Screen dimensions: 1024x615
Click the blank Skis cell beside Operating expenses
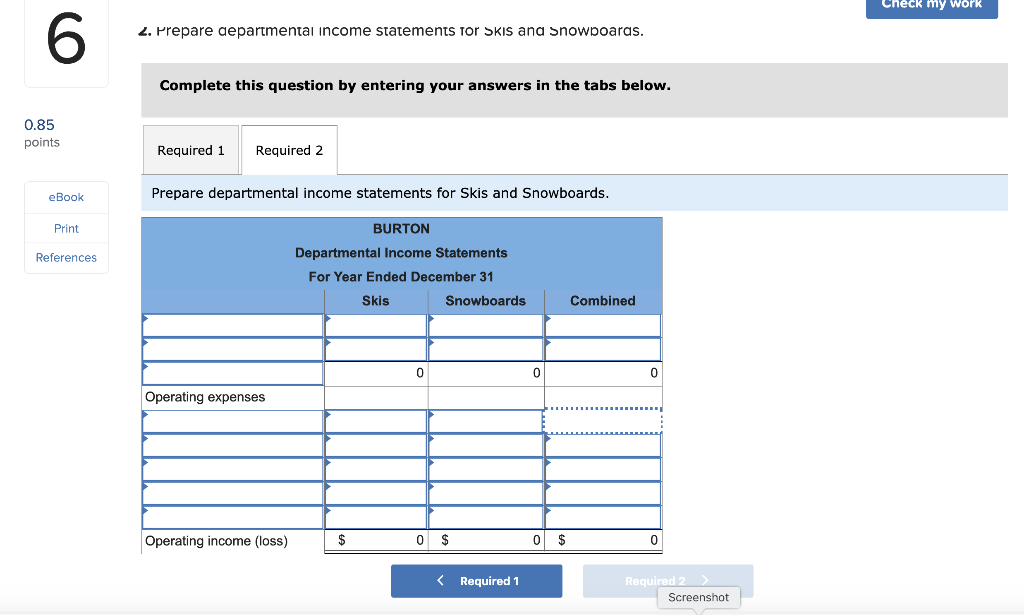tap(375, 396)
